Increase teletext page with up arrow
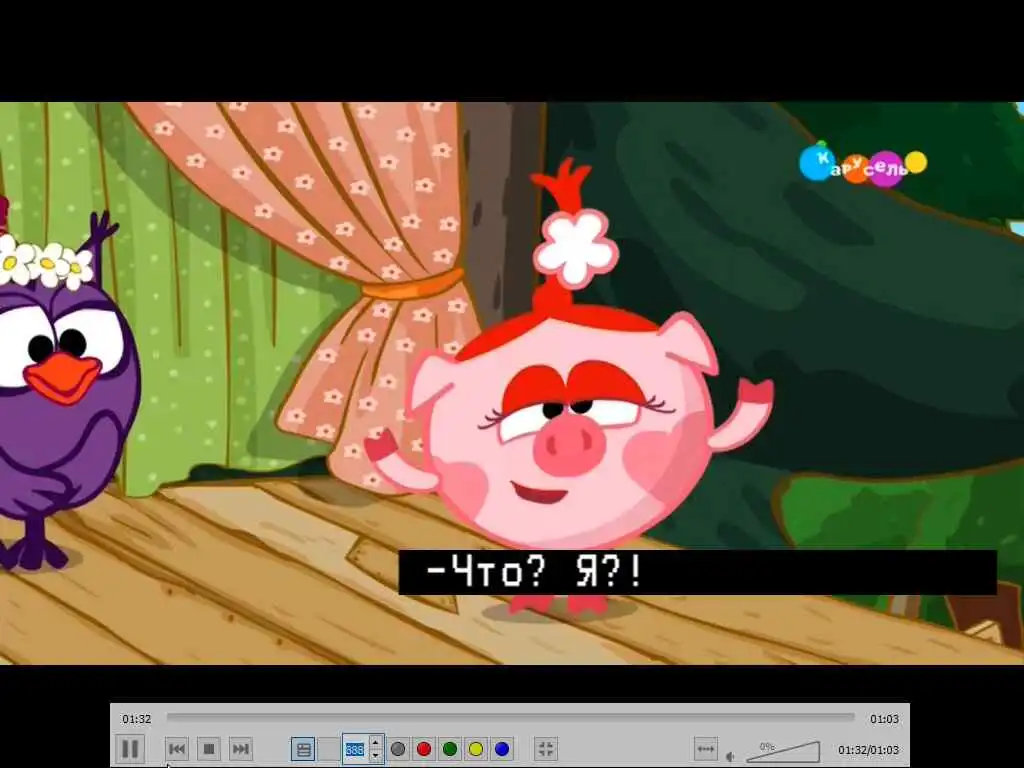The image size is (1024, 768). click(x=376, y=743)
